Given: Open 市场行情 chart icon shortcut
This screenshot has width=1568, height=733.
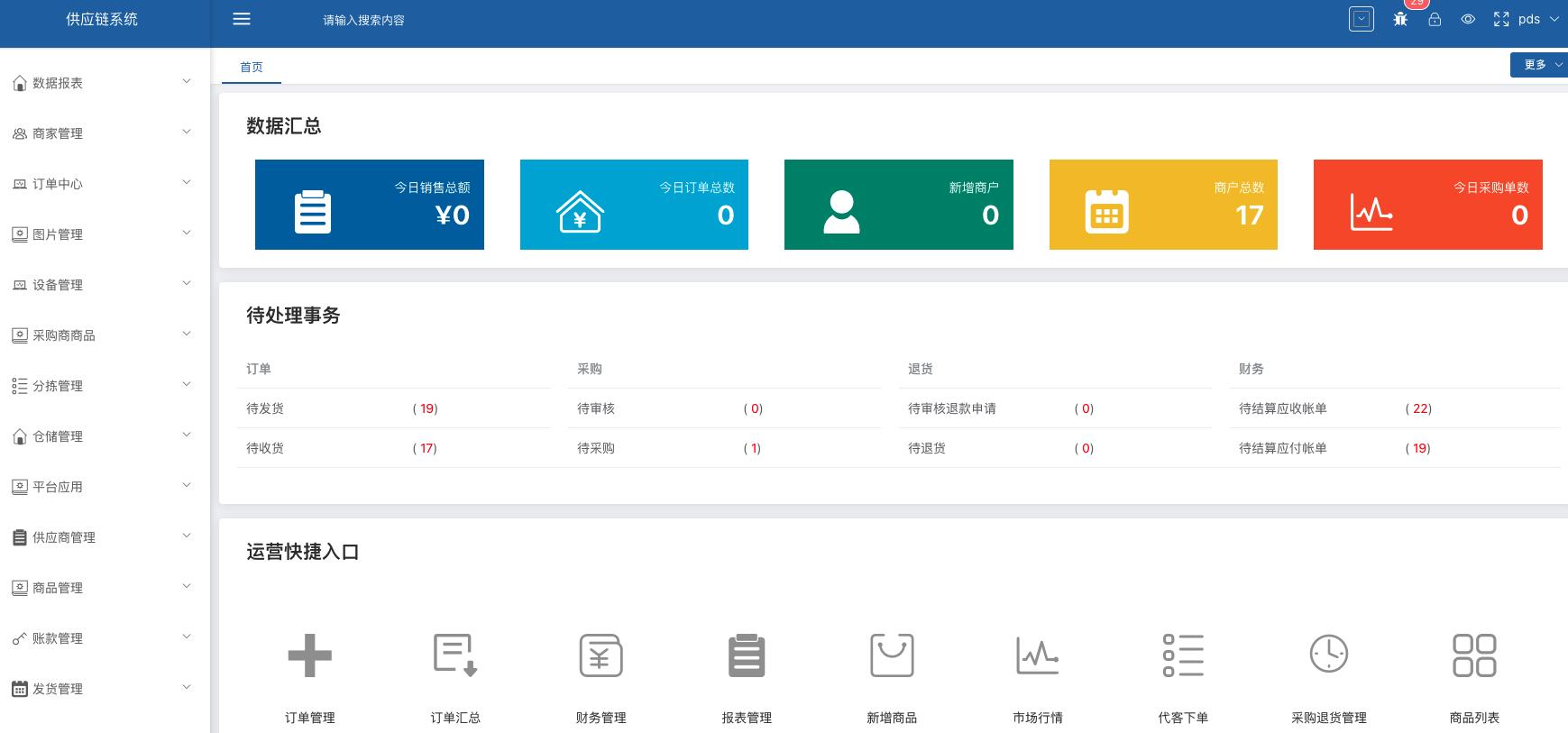Looking at the screenshot, I should (1037, 655).
